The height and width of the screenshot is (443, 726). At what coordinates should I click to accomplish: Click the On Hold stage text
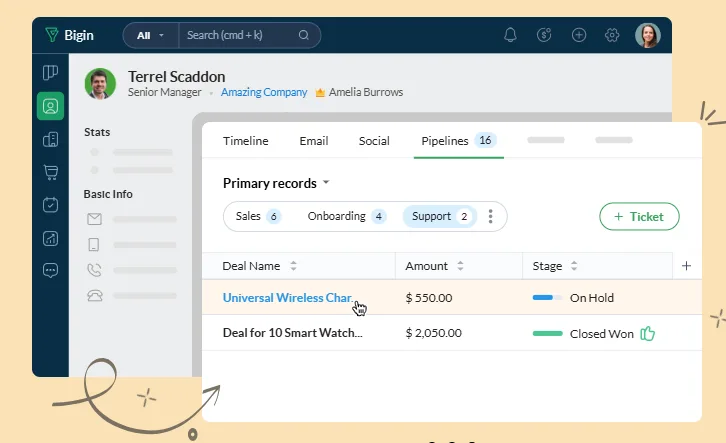click(x=592, y=298)
